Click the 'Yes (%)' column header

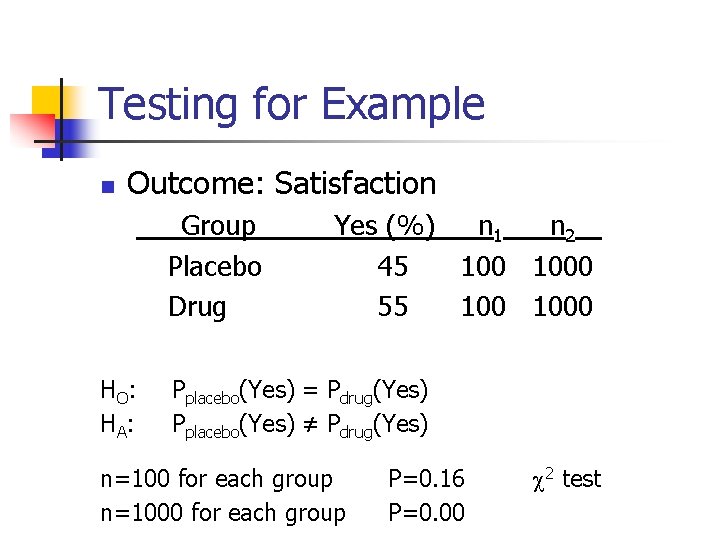(x=384, y=227)
